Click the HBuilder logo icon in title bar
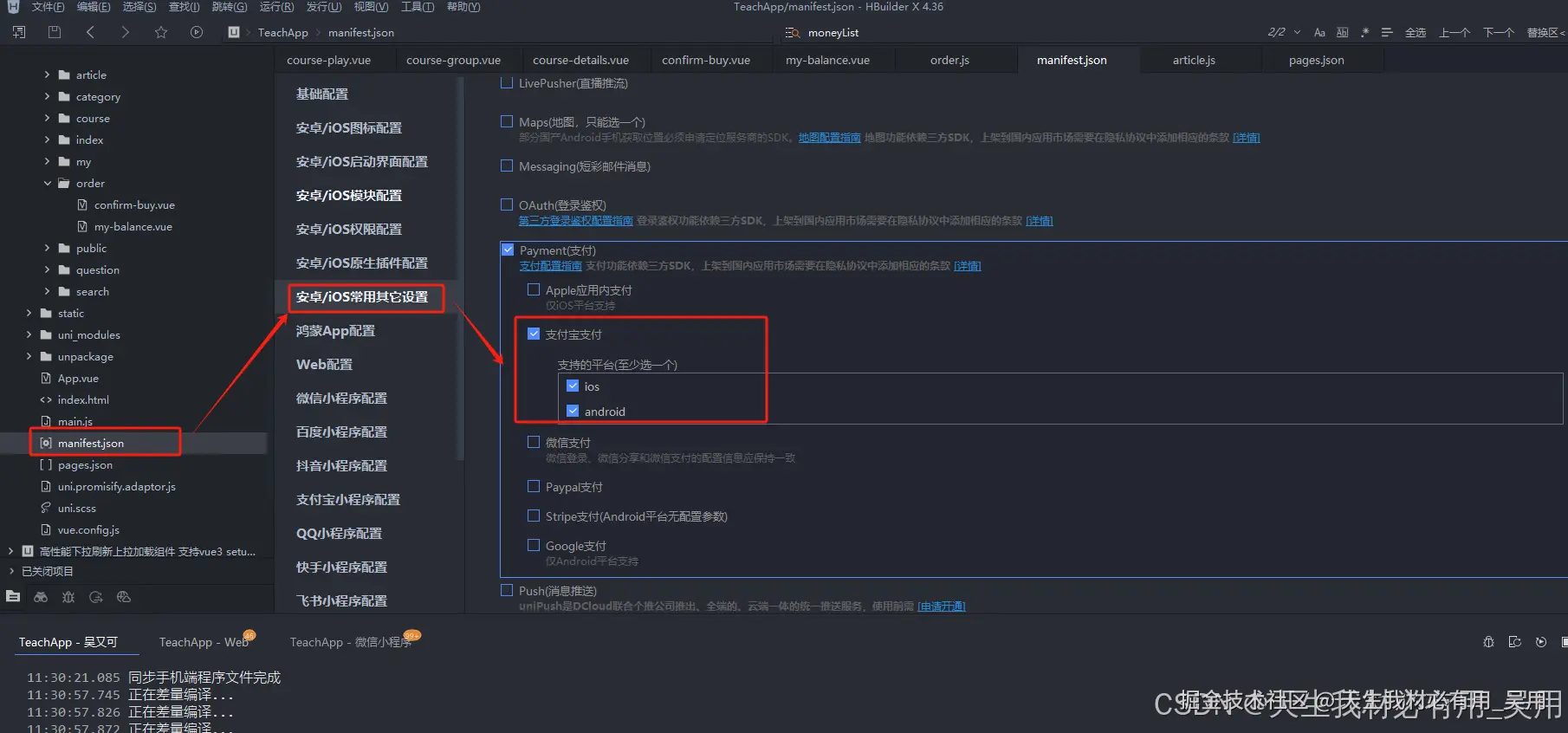The width and height of the screenshot is (1568, 733). click(12, 7)
